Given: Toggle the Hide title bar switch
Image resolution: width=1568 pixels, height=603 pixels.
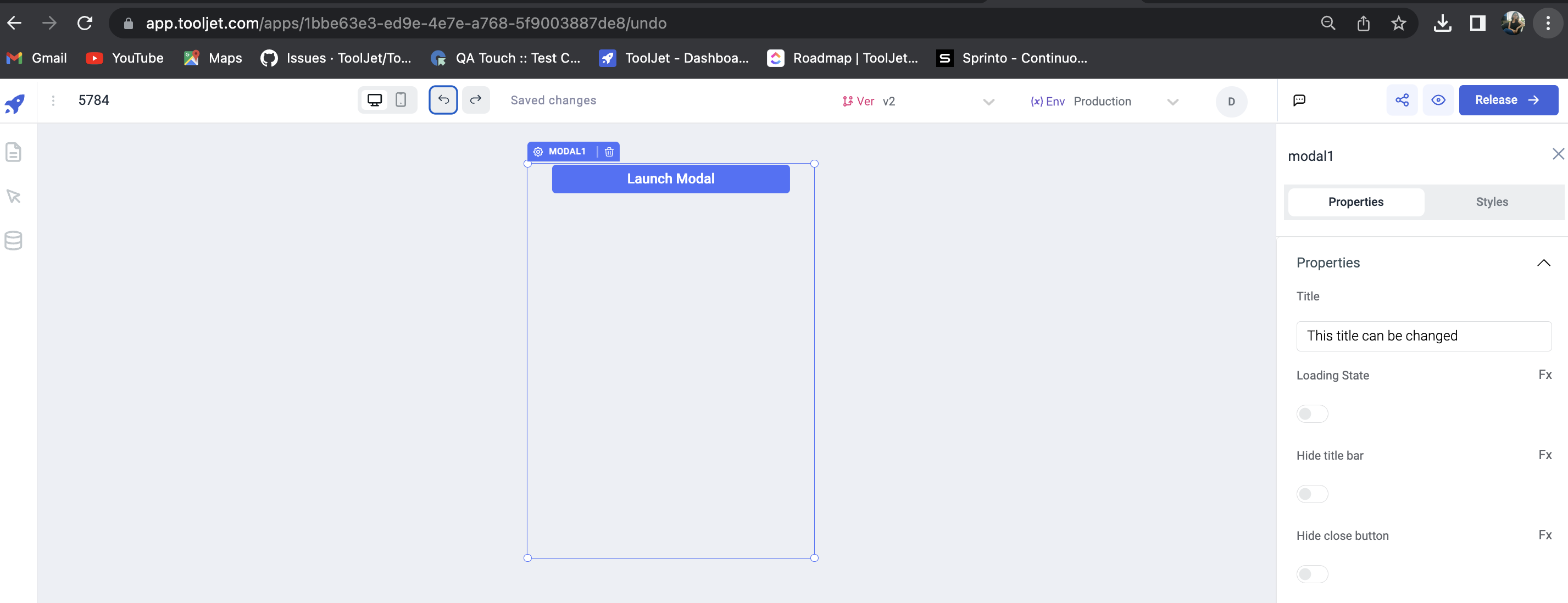Looking at the screenshot, I should click(1312, 494).
